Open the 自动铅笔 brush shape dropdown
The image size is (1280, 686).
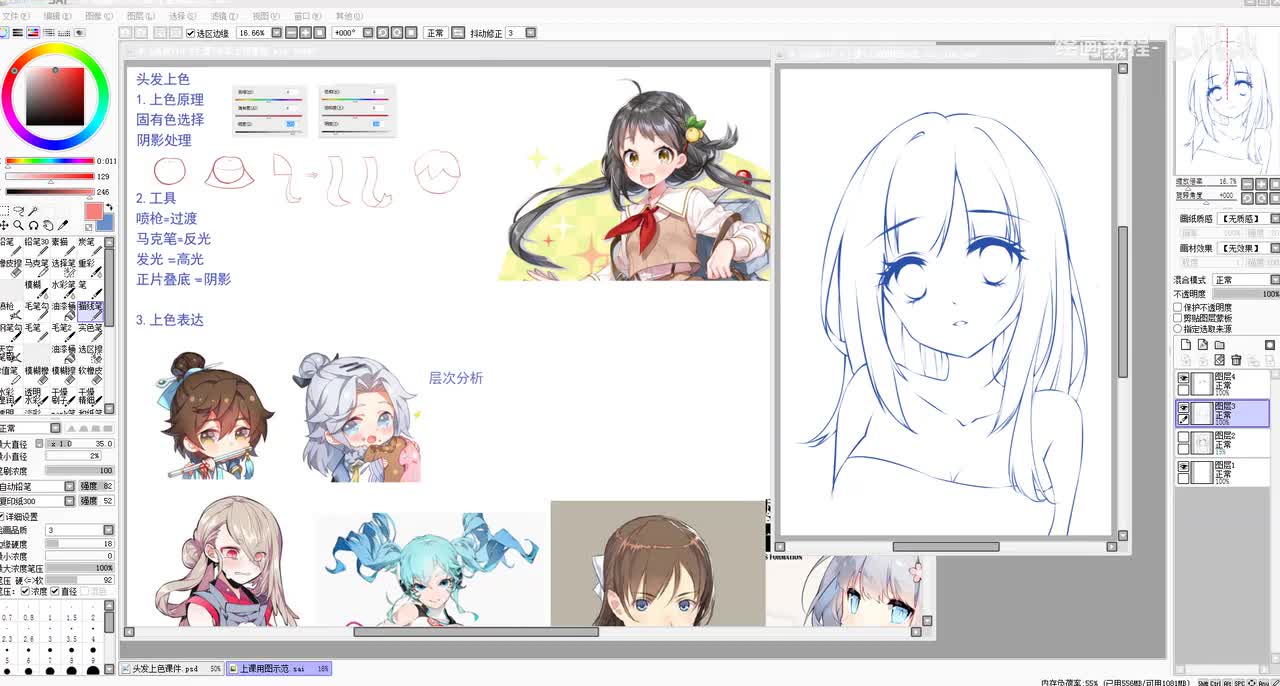70,486
